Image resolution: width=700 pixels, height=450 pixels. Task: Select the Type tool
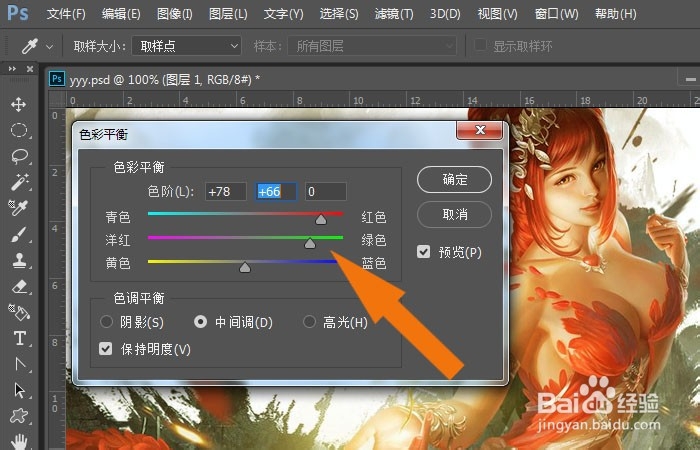(x=20, y=338)
